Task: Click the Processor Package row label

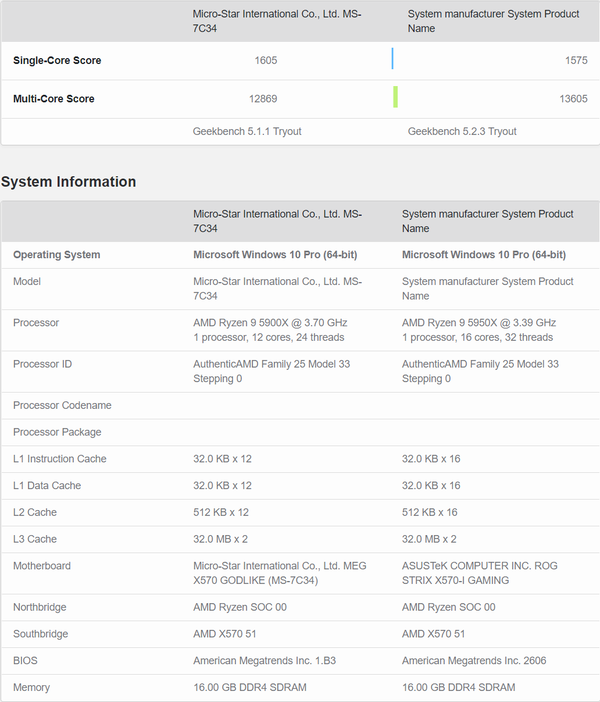Action: click(x=57, y=432)
